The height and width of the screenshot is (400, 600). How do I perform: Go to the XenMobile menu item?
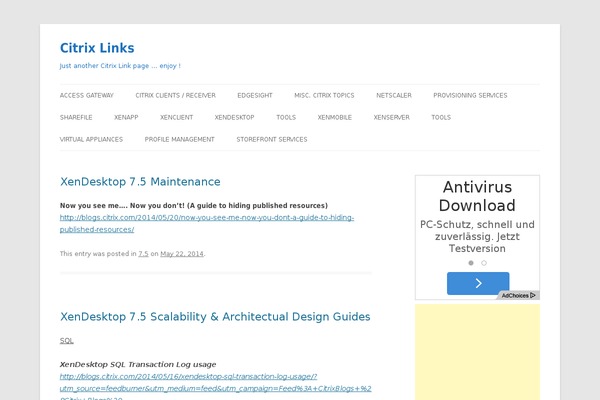pos(334,118)
